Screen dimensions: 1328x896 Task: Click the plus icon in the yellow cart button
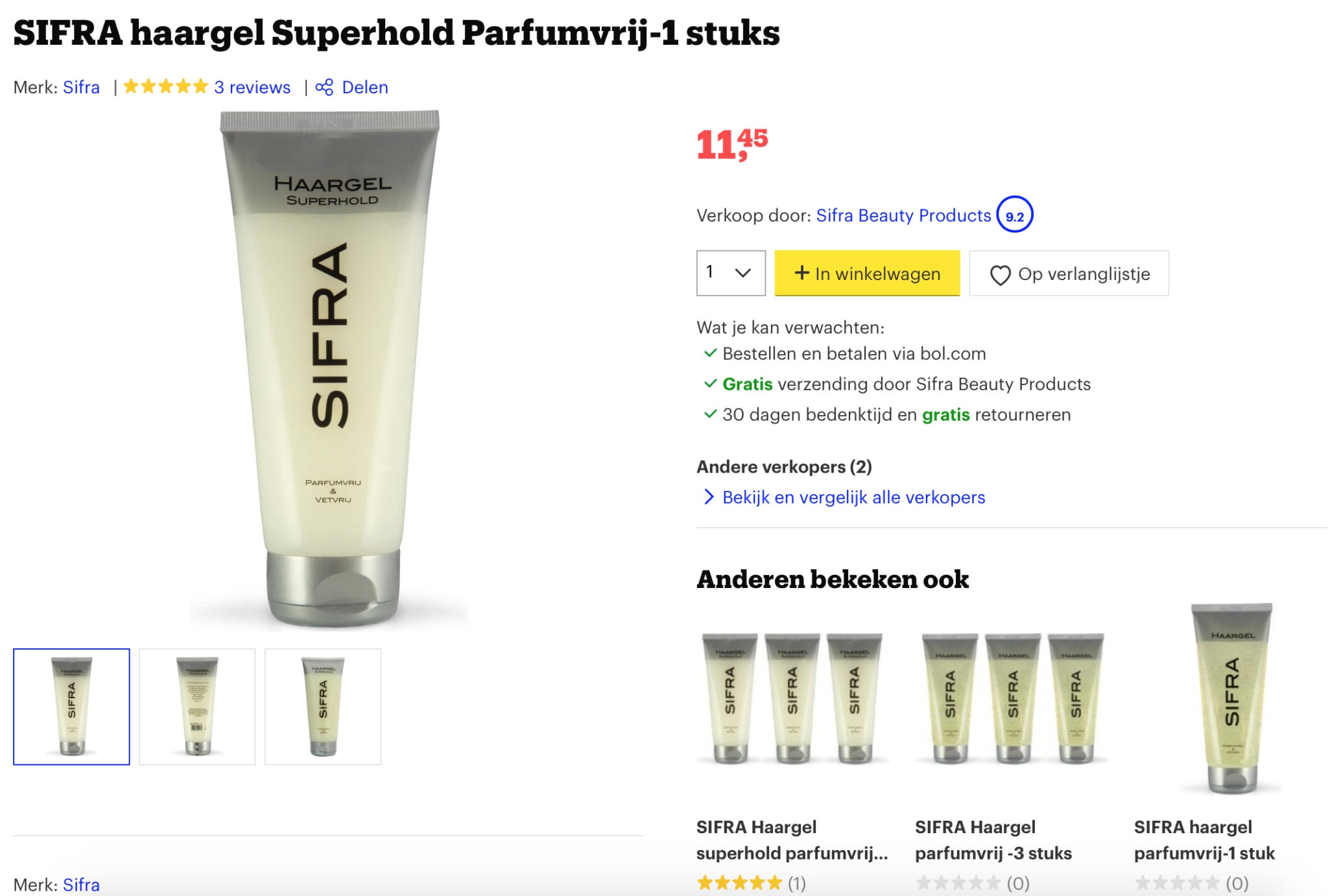coord(803,274)
